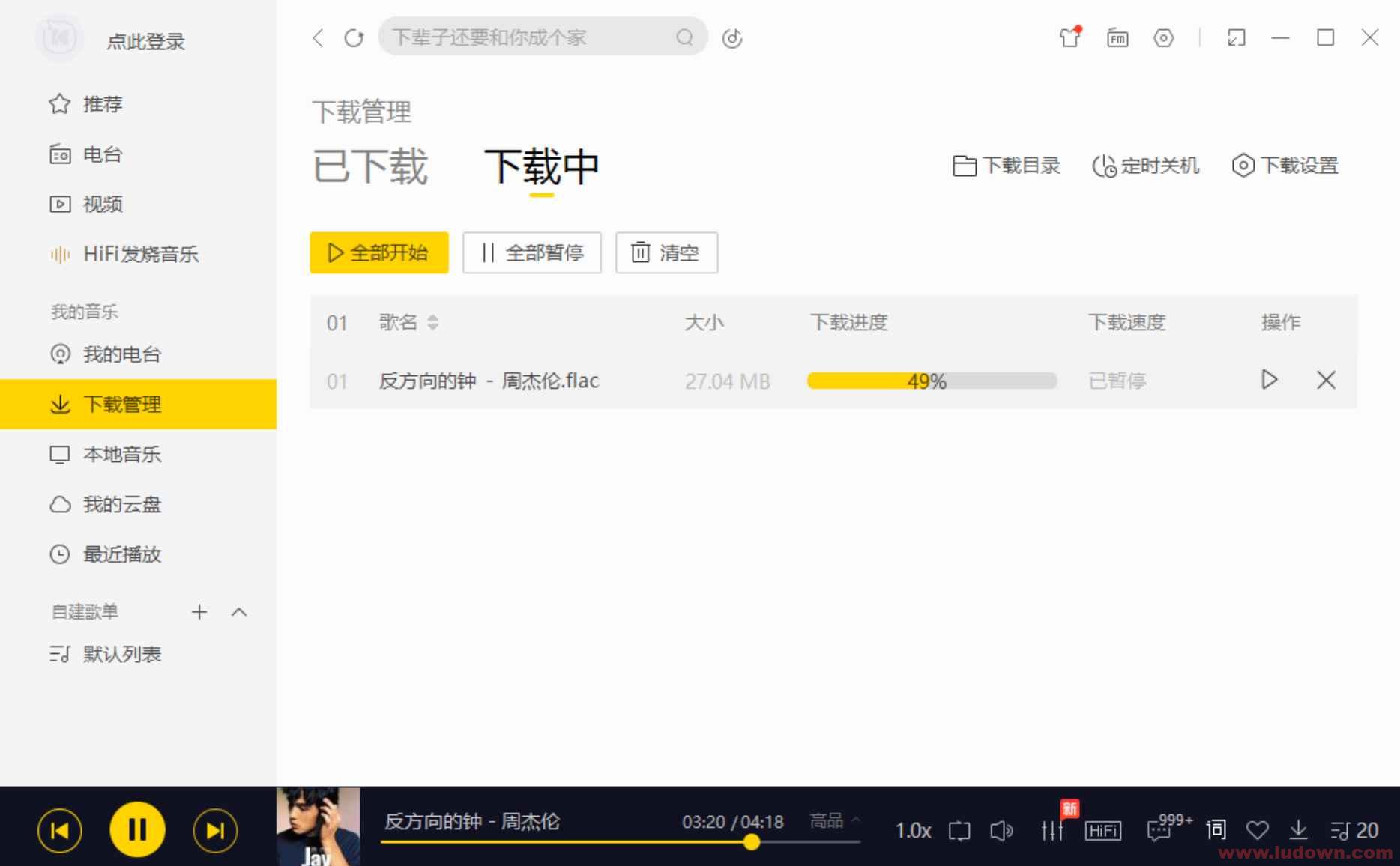
Task: Click the 全部开始 button
Action: click(379, 252)
